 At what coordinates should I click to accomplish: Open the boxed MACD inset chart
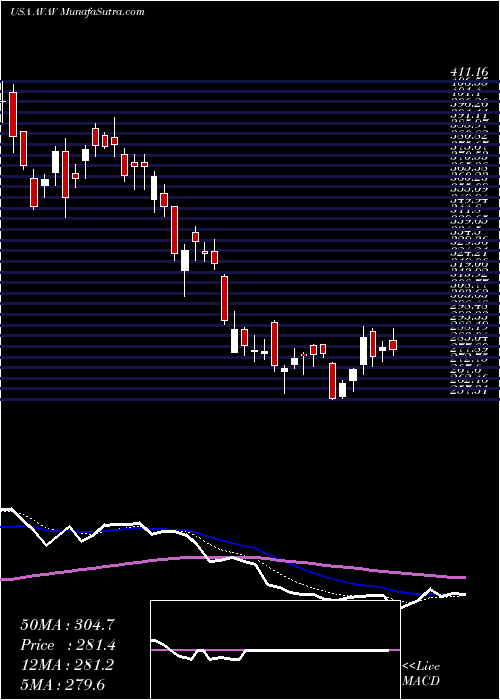click(x=275, y=650)
